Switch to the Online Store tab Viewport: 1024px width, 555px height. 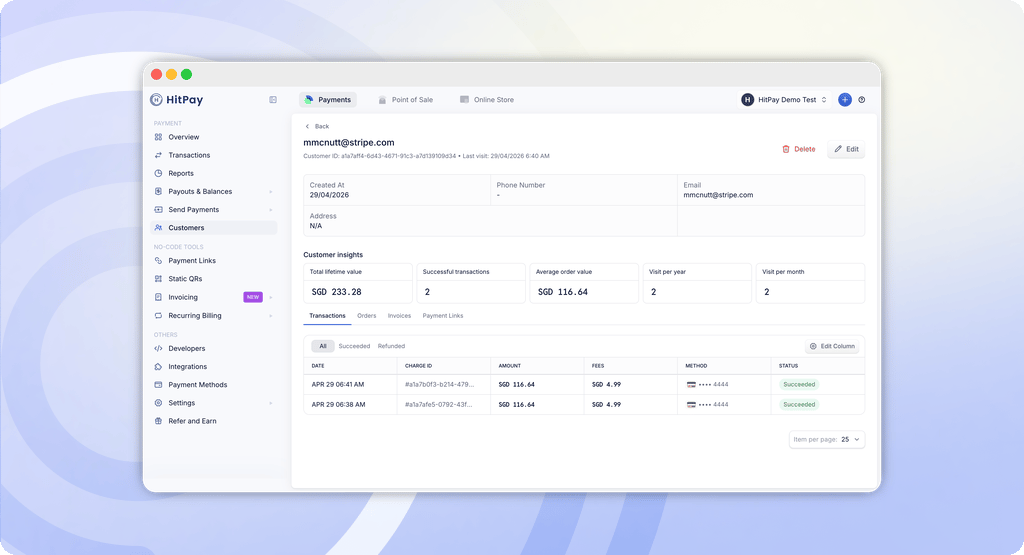487,100
